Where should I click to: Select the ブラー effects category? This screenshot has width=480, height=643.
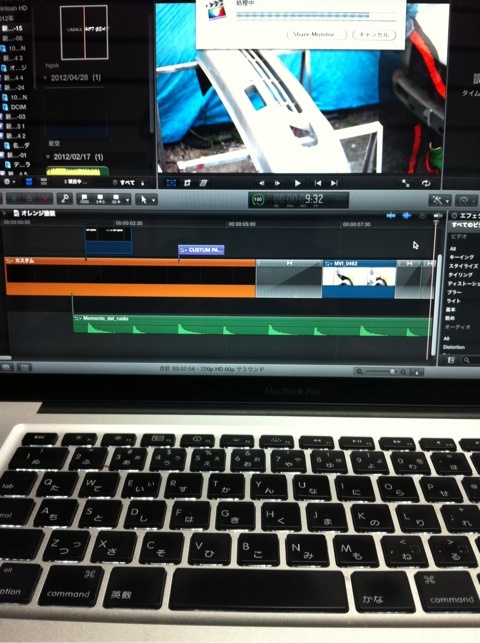455,292
